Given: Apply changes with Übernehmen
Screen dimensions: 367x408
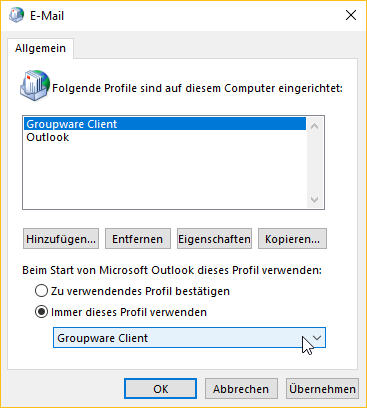Looking at the screenshot, I should pyautogui.click(x=322, y=389).
